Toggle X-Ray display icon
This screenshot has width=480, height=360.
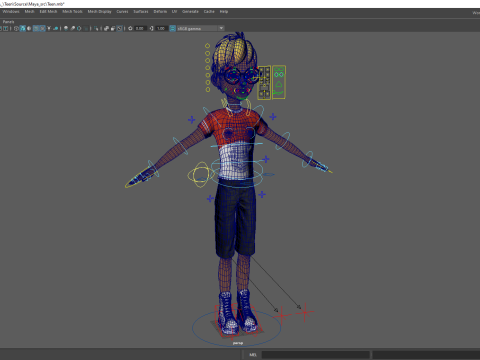[x=106, y=28]
